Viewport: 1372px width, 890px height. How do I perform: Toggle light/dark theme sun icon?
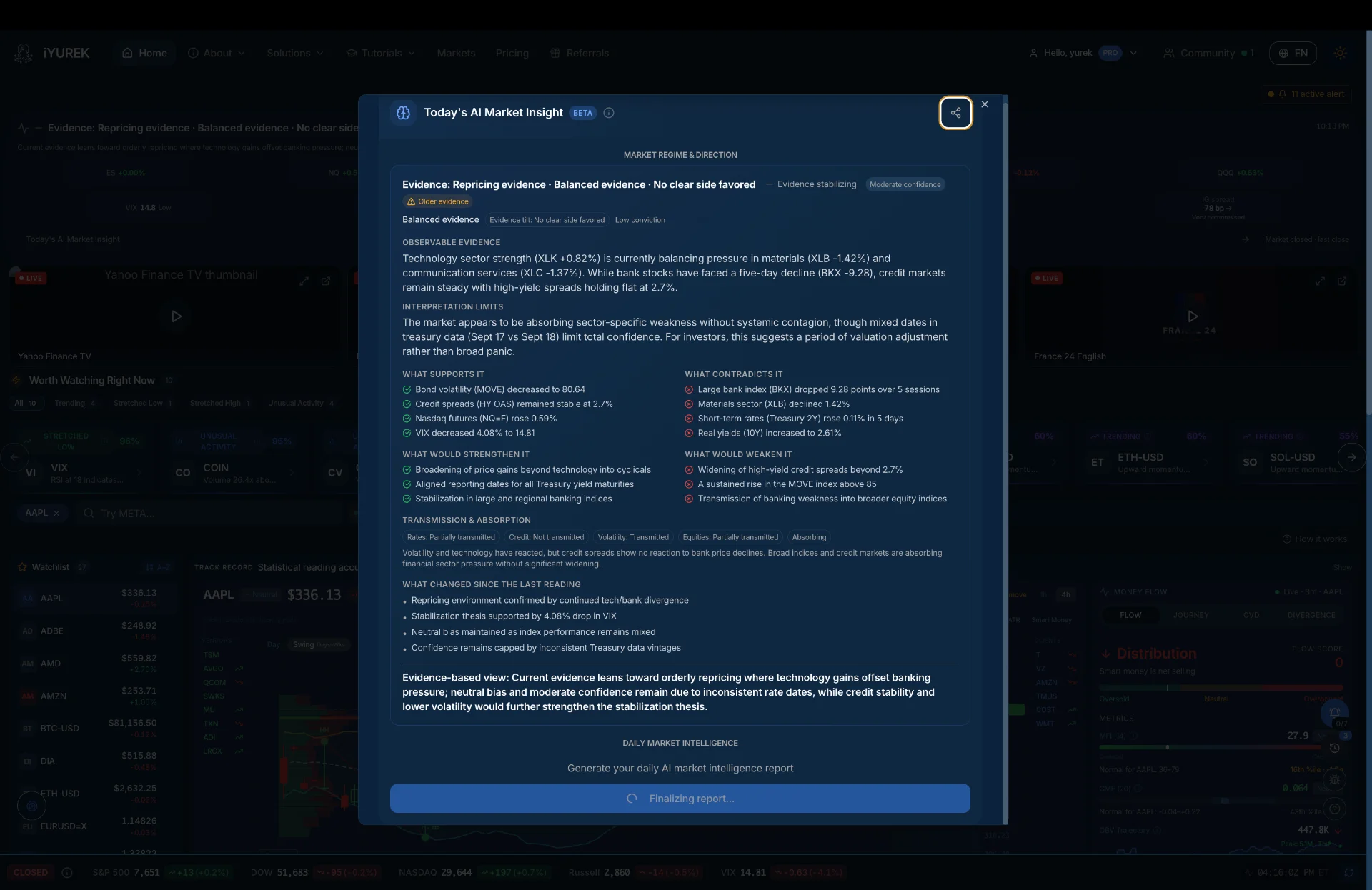click(x=1341, y=53)
